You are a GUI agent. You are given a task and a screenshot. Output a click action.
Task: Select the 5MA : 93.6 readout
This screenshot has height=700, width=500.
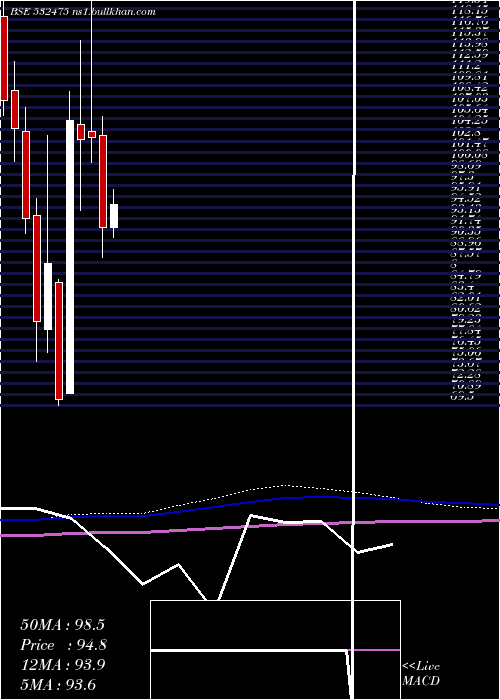(58, 685)
